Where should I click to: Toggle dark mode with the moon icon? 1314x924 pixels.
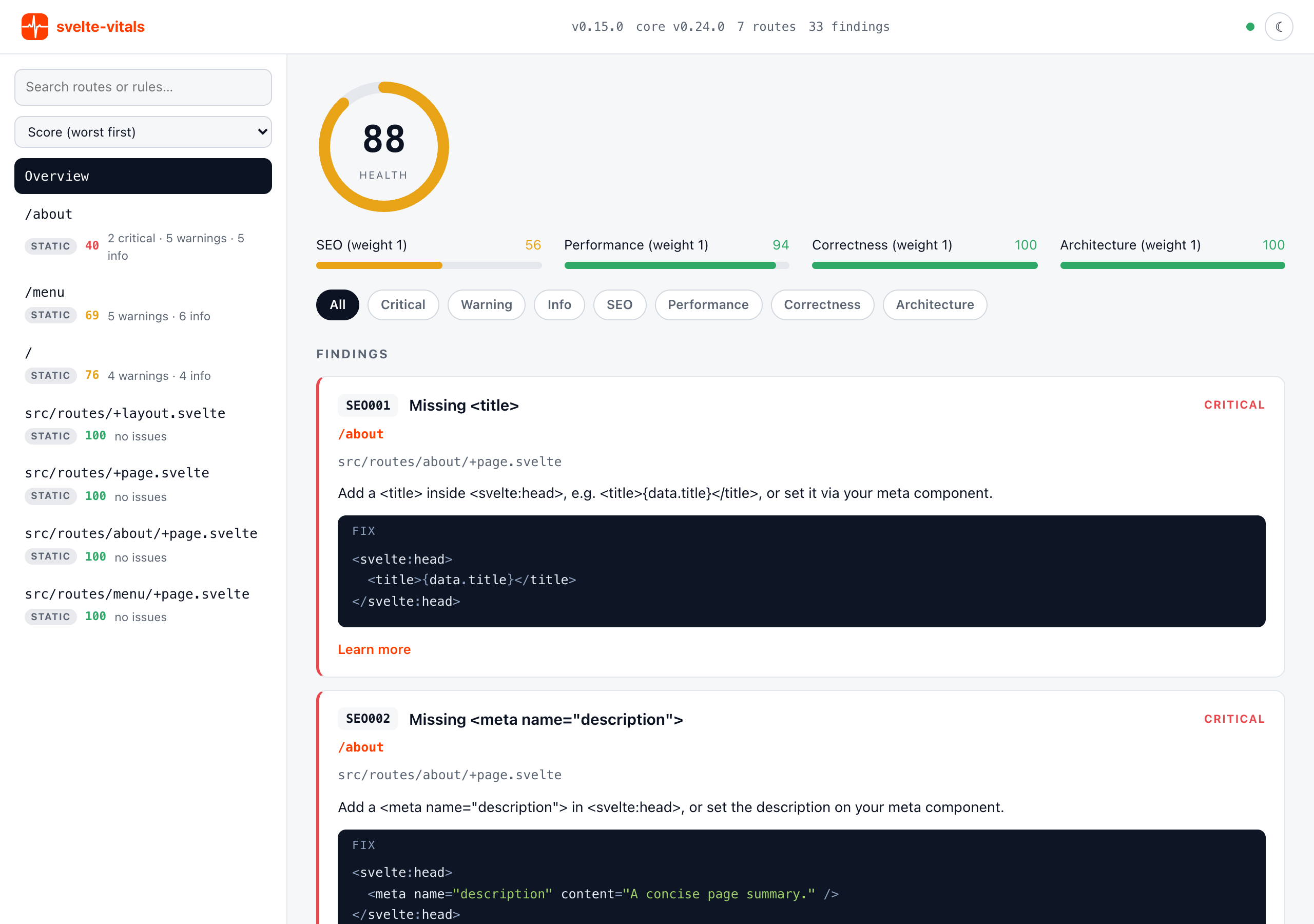pos(1279,27)
